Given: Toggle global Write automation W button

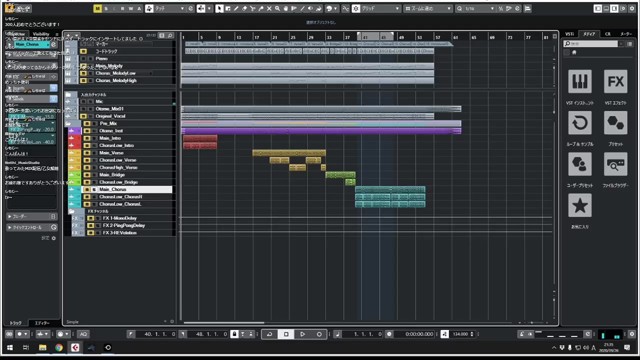Looking at the screenshot, I should [x=131, y=9].
